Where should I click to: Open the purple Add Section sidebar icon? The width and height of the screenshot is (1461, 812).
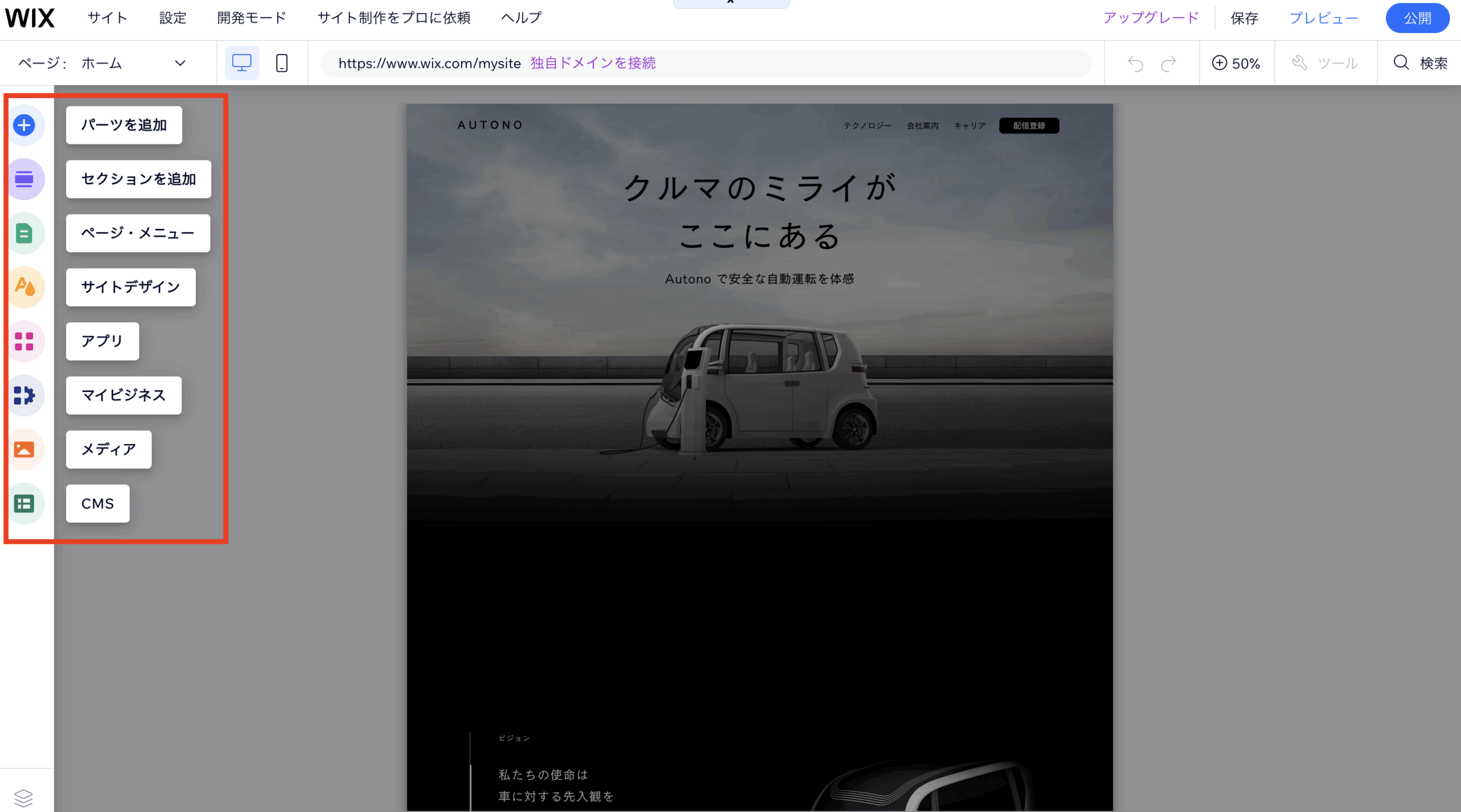(x=24, y=179)
